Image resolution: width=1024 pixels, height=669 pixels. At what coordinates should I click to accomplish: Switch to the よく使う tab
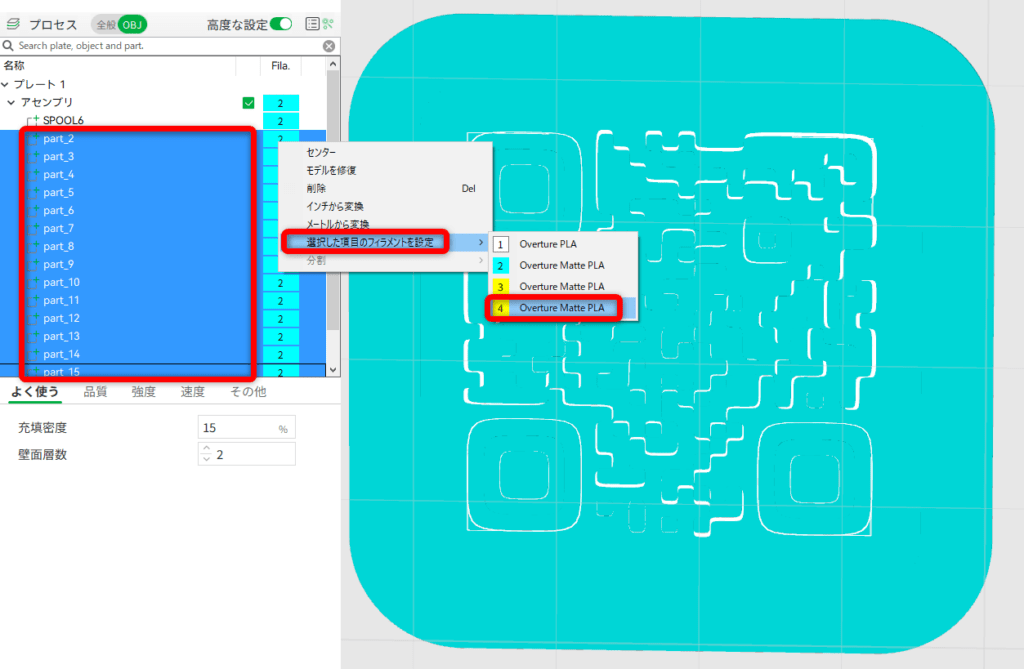point(35,391)
